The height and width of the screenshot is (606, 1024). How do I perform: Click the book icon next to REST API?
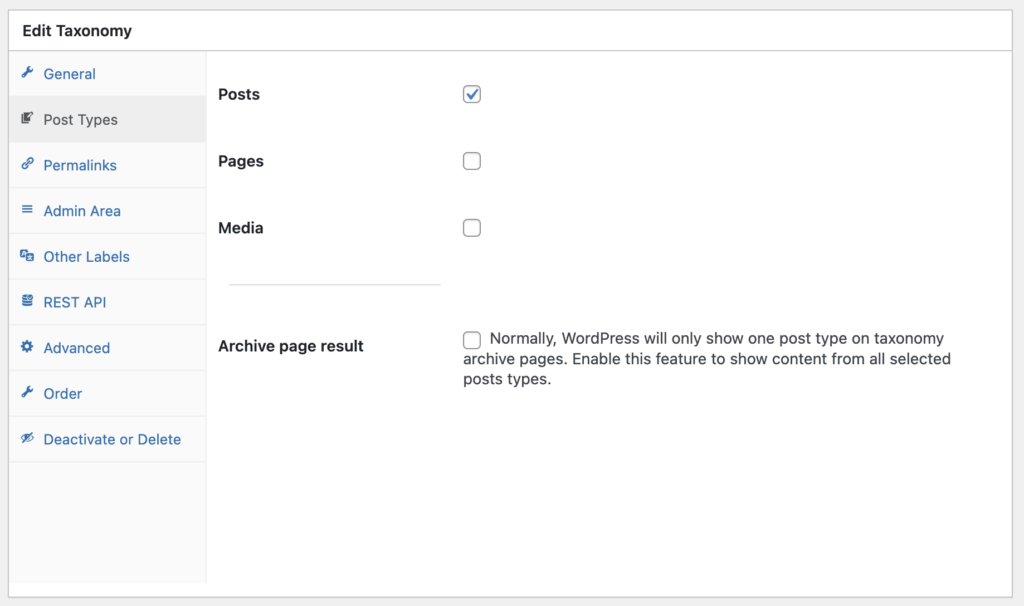point(28,302)
